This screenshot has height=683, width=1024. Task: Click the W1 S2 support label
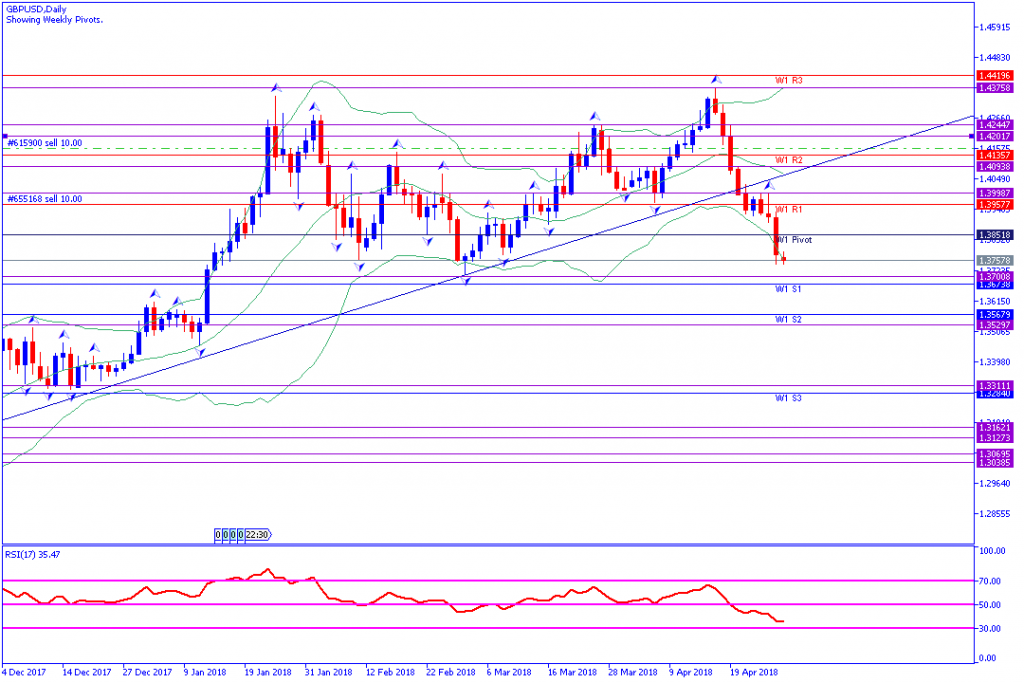point(788,320)
